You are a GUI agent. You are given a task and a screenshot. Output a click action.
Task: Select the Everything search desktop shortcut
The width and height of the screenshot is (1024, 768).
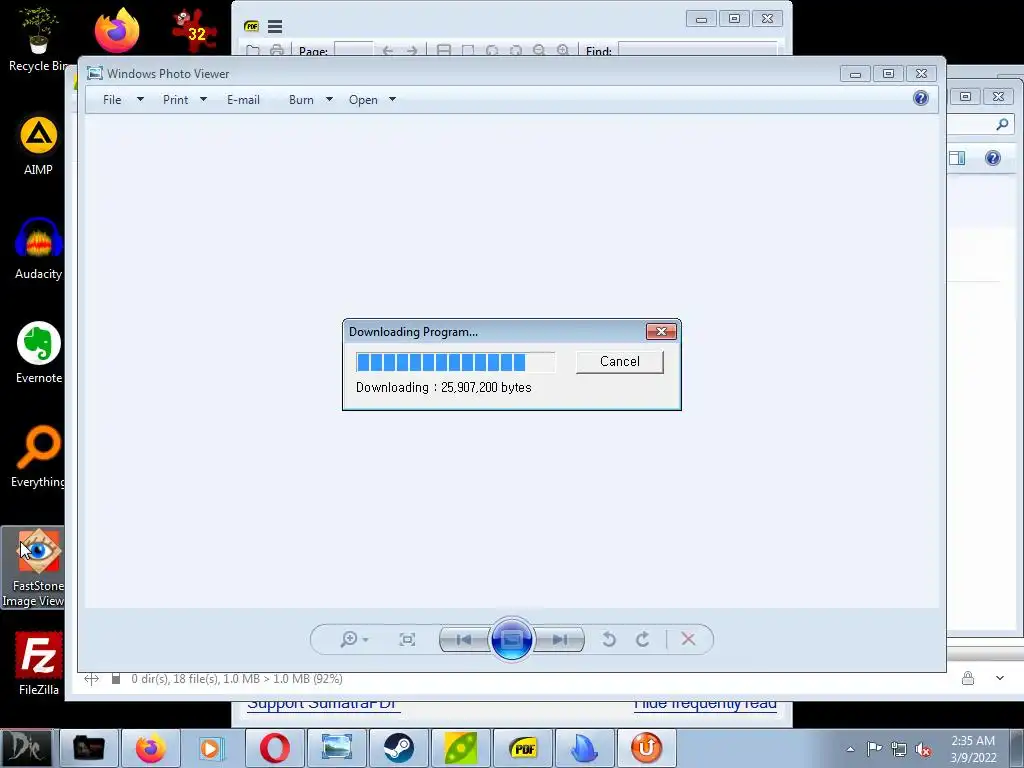[x=39, y=456]
